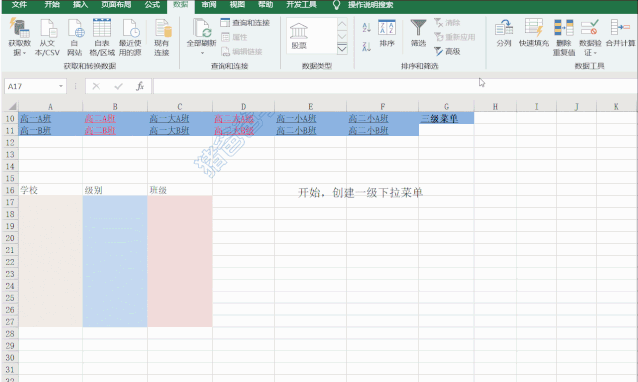Click Reapply filter (重新应用)

point(454,37)
